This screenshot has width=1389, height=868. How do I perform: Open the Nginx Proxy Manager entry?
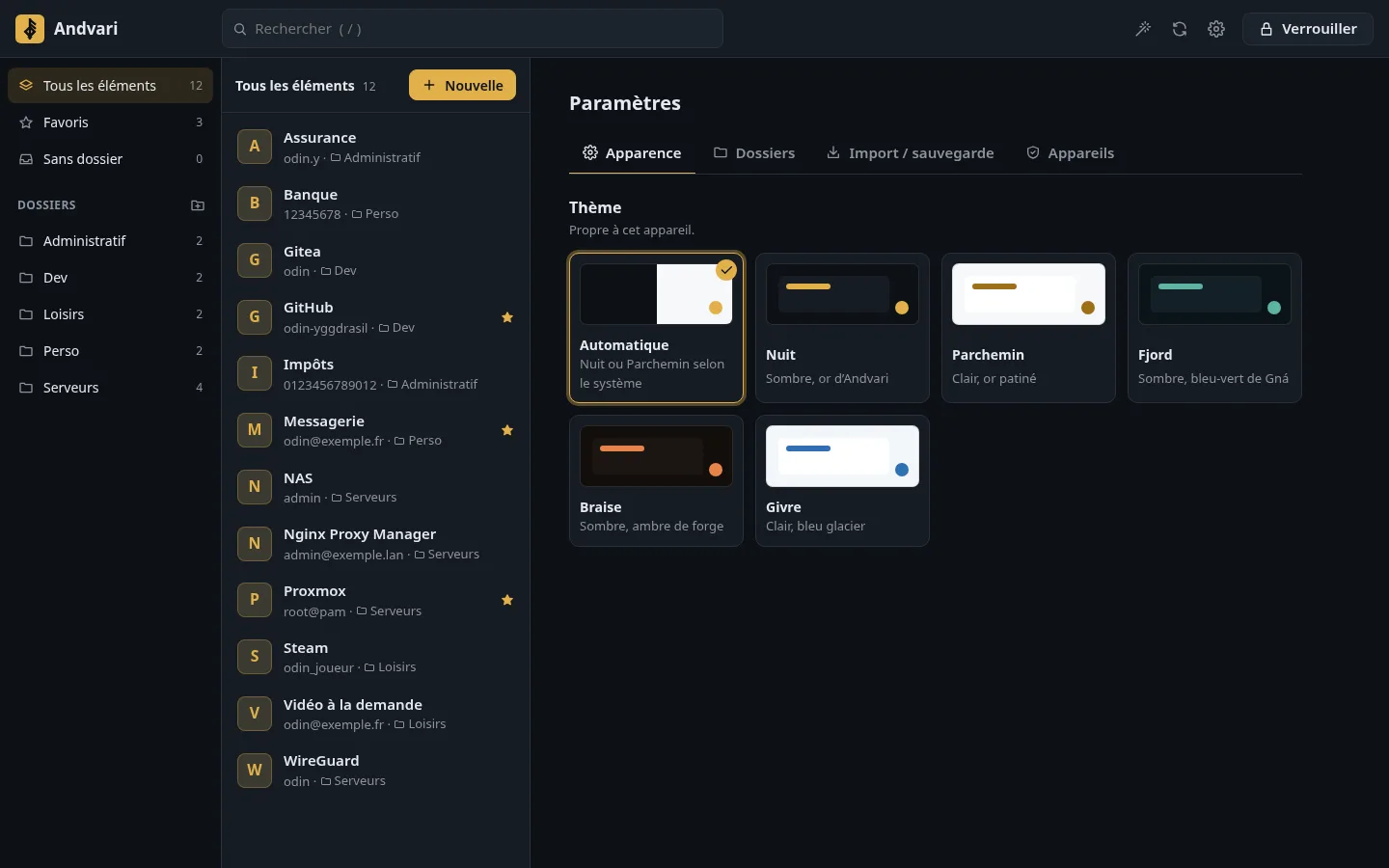click(x=376, y=544)
